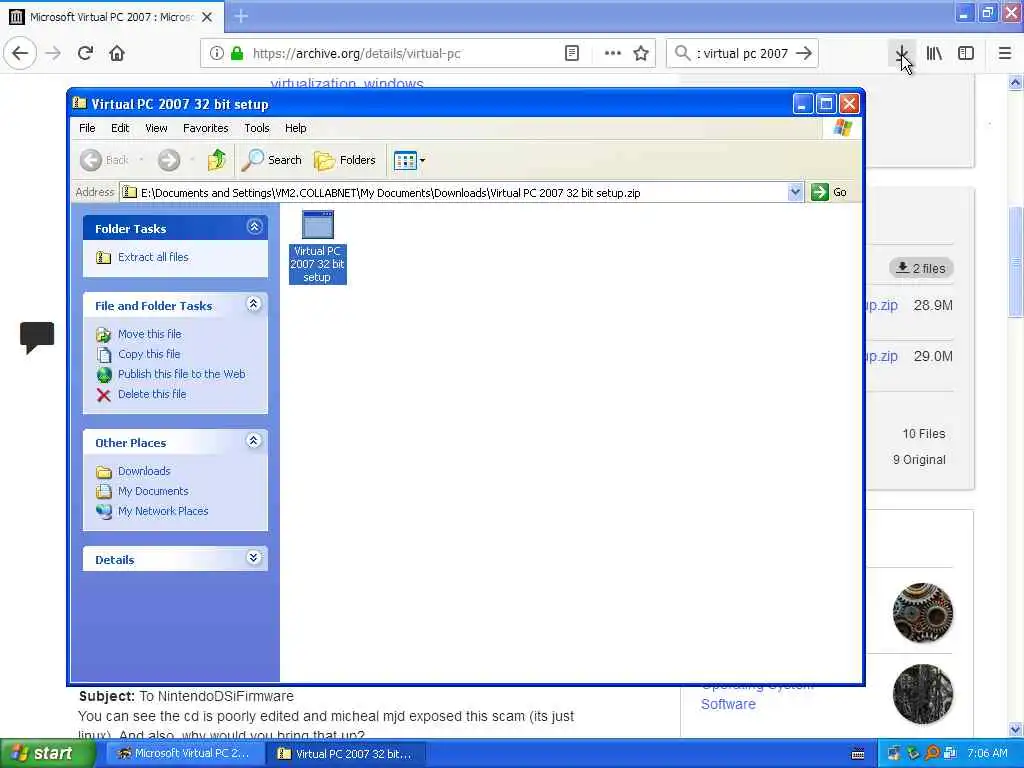Click the Virtual PC 2007 32 bit taskbar item

346,754
